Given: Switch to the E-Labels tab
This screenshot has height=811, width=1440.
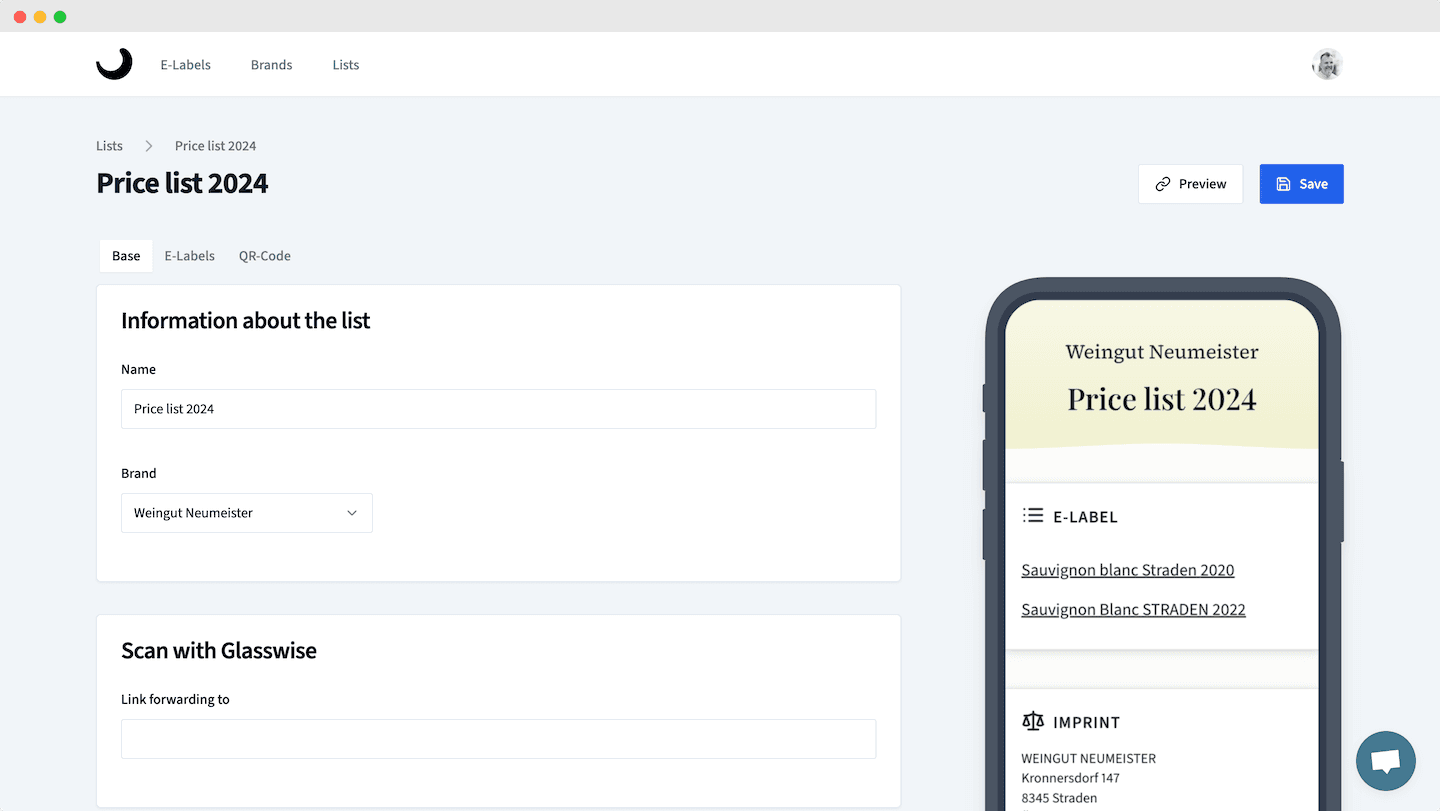Looking at the screenshot, I should (x=189, y=255).
